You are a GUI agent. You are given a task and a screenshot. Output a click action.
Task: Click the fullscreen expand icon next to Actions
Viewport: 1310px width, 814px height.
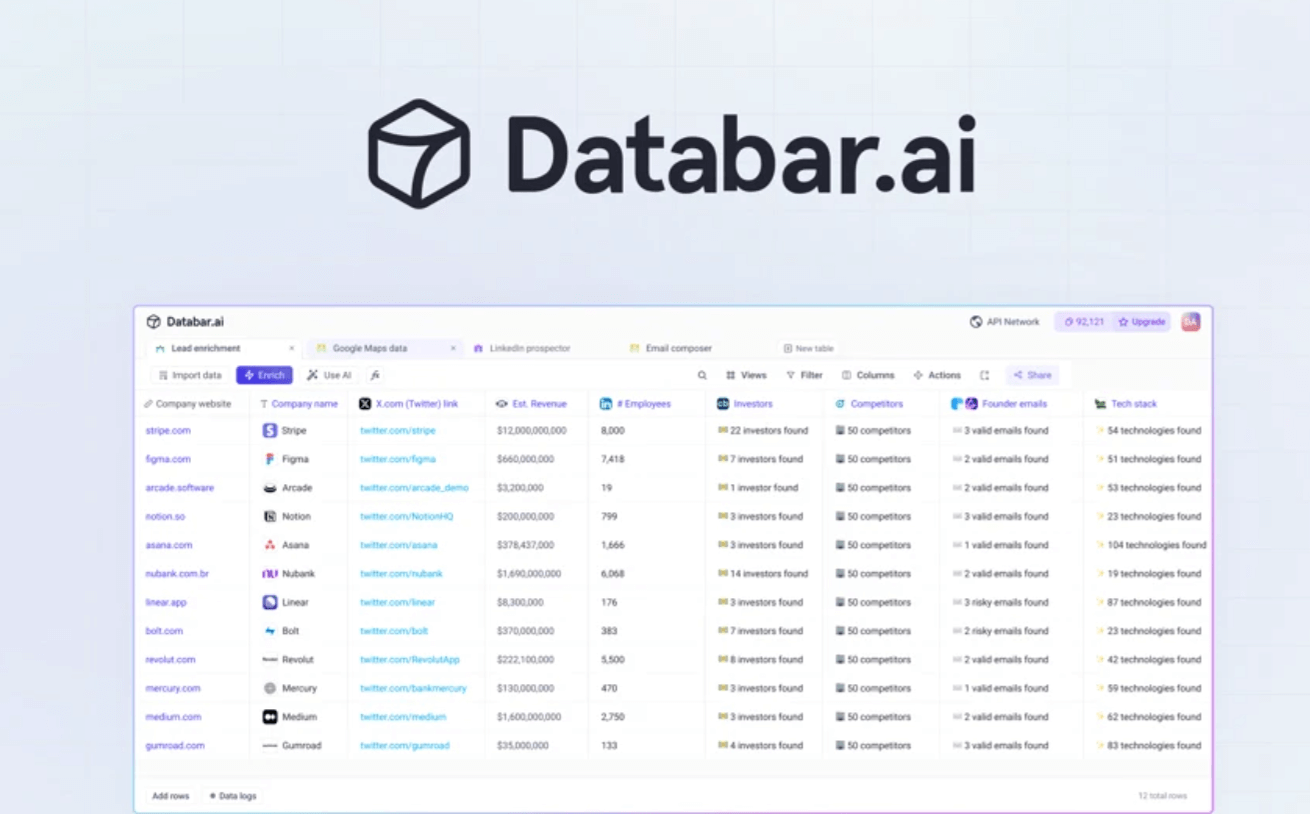click(x=984, y=375)
